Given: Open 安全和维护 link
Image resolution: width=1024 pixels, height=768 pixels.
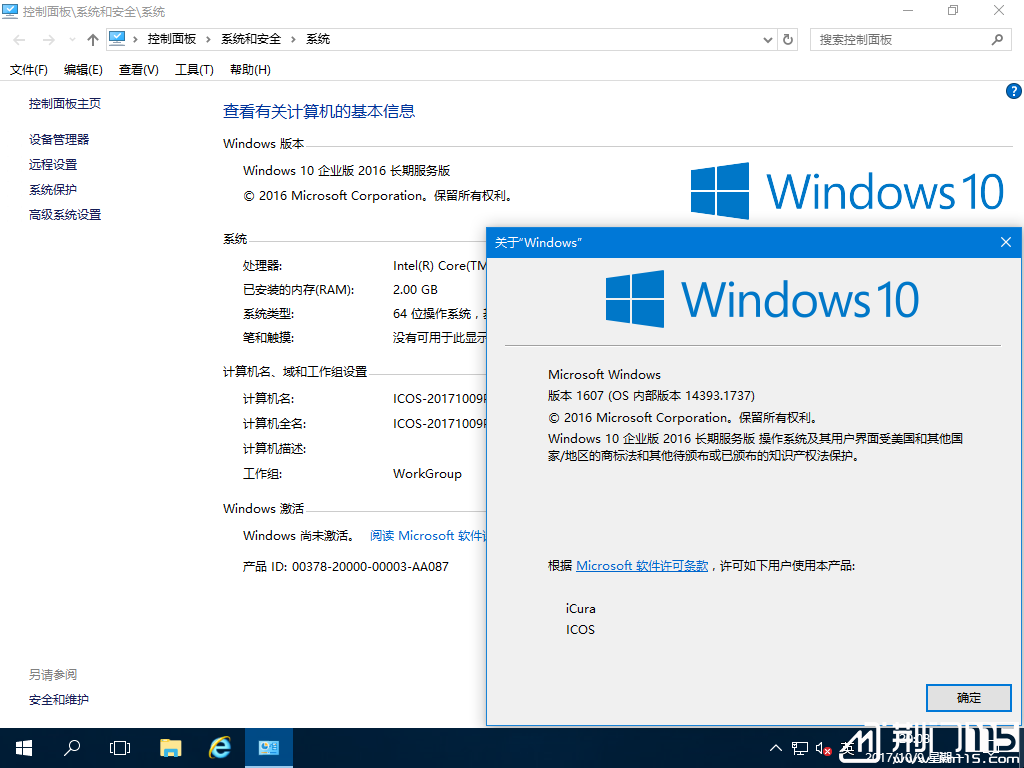Looking at the screenshot, I should [59, 699].
